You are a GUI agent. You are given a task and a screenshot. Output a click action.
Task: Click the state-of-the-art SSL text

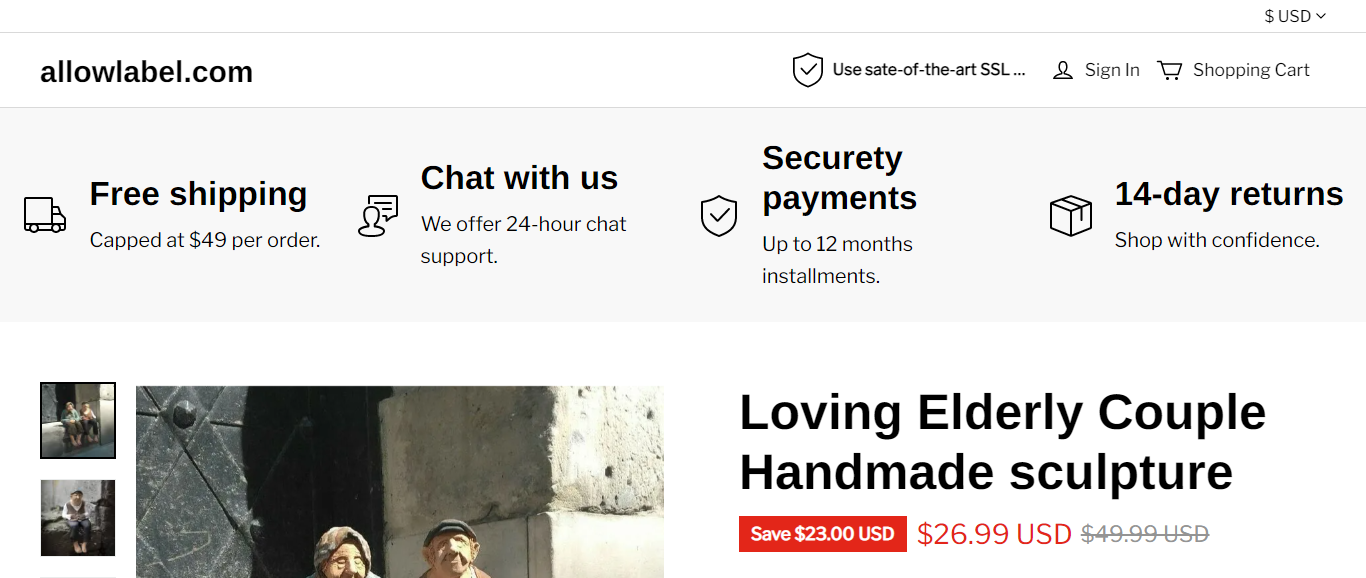pos(928,70)
